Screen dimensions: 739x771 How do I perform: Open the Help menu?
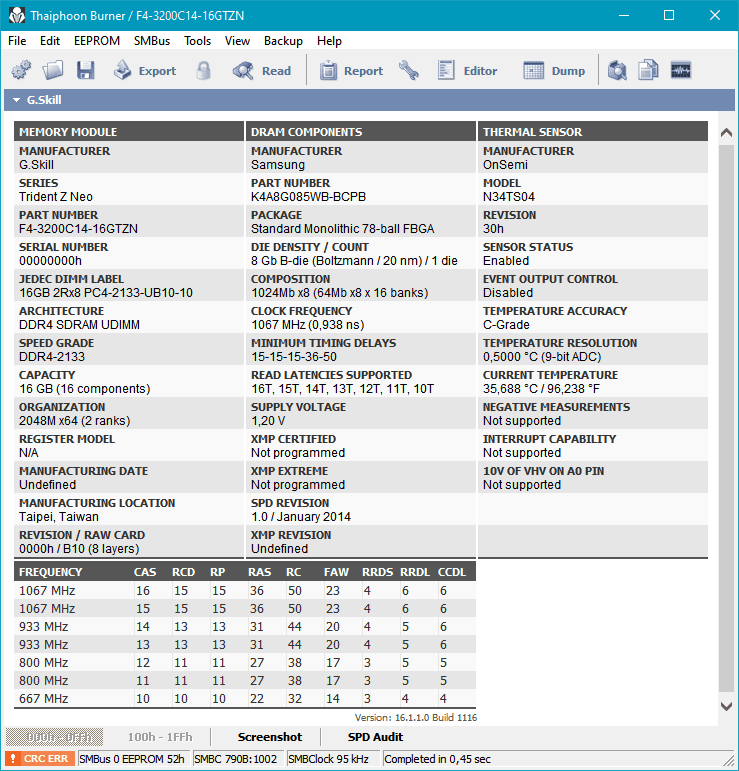[x=329, y=41]
